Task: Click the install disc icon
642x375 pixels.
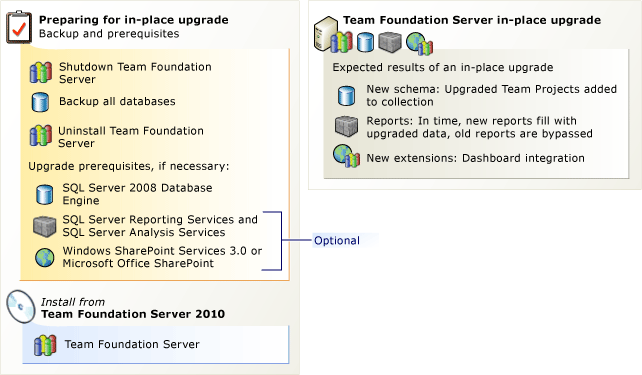Action: point(21,307)
